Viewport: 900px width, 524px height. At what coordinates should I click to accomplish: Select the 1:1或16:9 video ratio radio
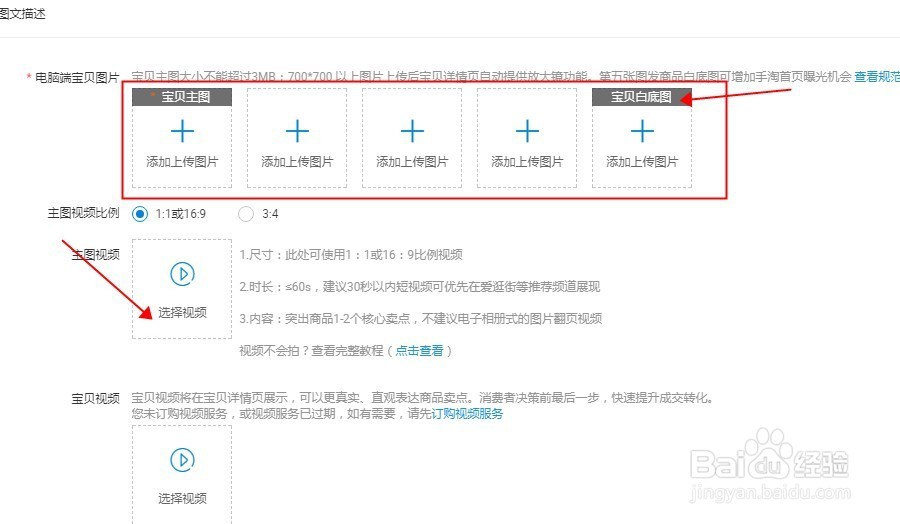139,214
